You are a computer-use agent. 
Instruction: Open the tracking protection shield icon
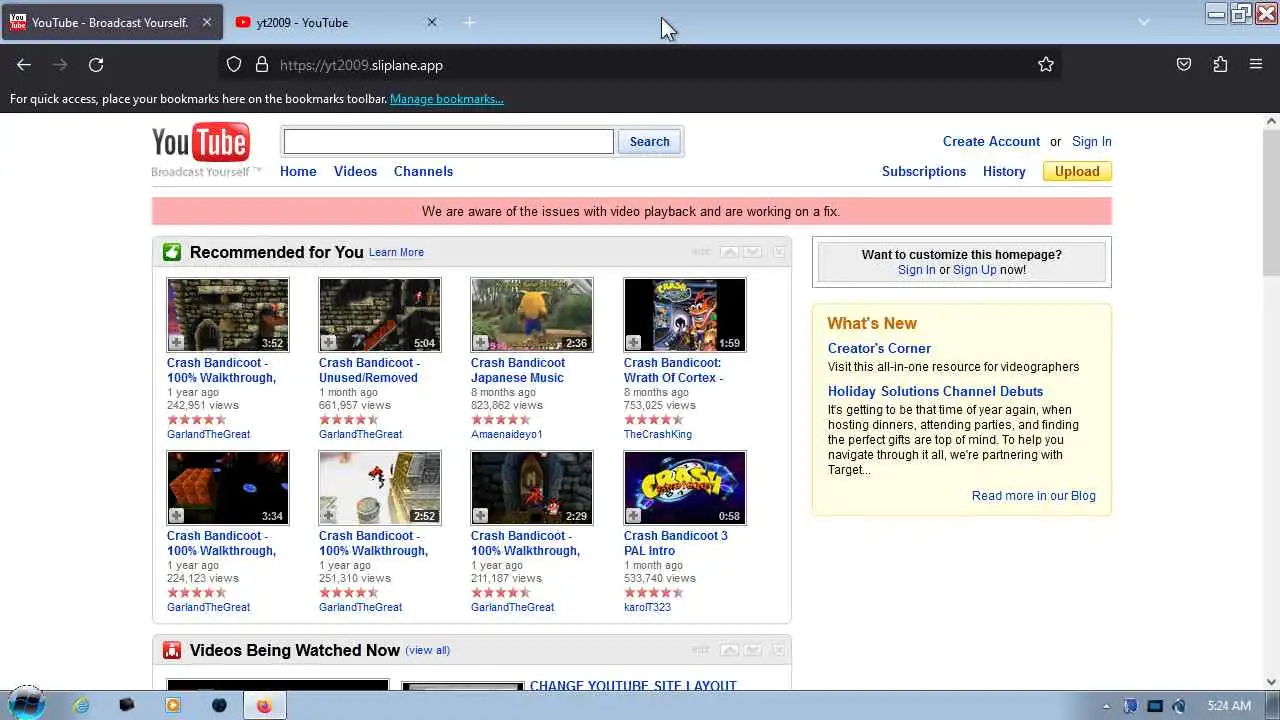tap(234, 65)
